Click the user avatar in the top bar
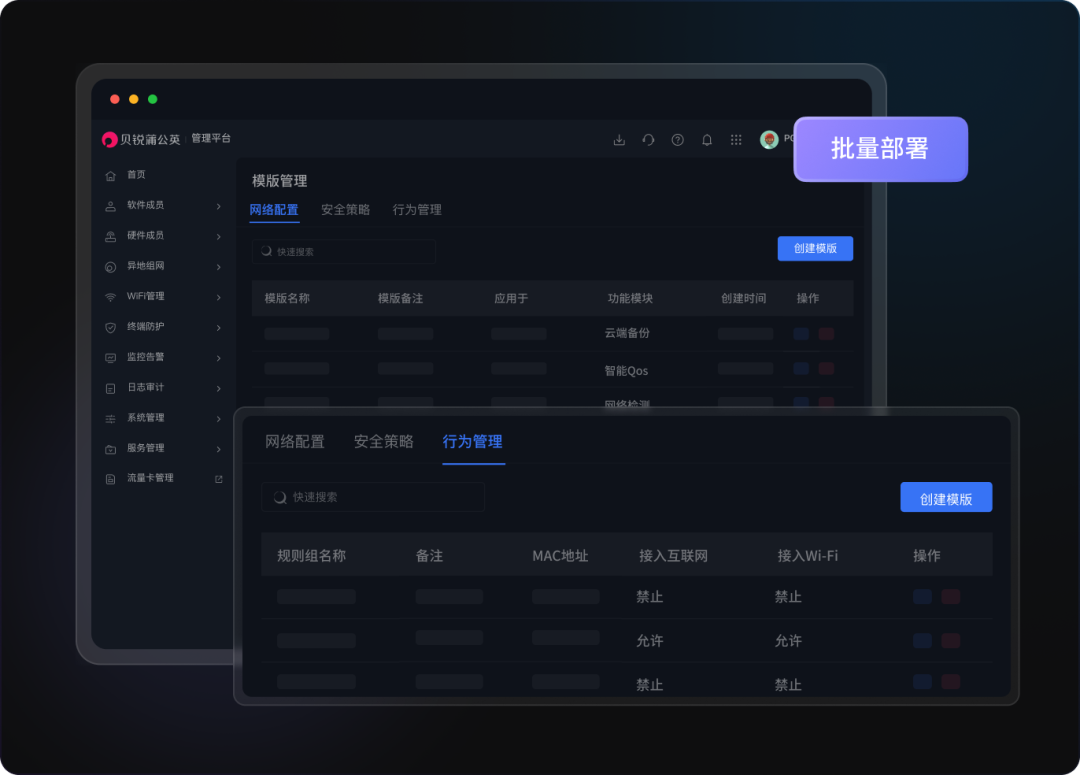Viewport: 1080px width, 775px height. (769, 140)
